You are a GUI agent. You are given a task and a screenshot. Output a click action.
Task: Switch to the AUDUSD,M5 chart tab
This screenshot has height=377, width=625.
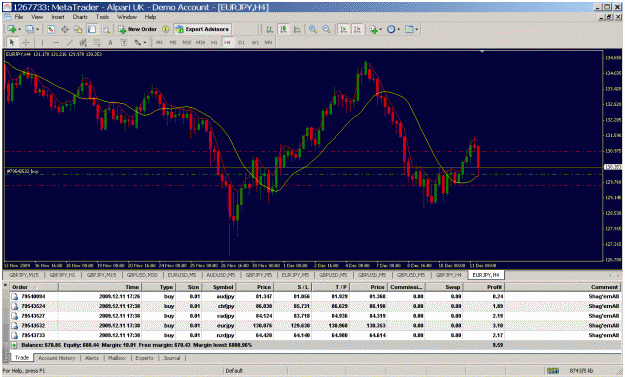(x=221, y=275)
